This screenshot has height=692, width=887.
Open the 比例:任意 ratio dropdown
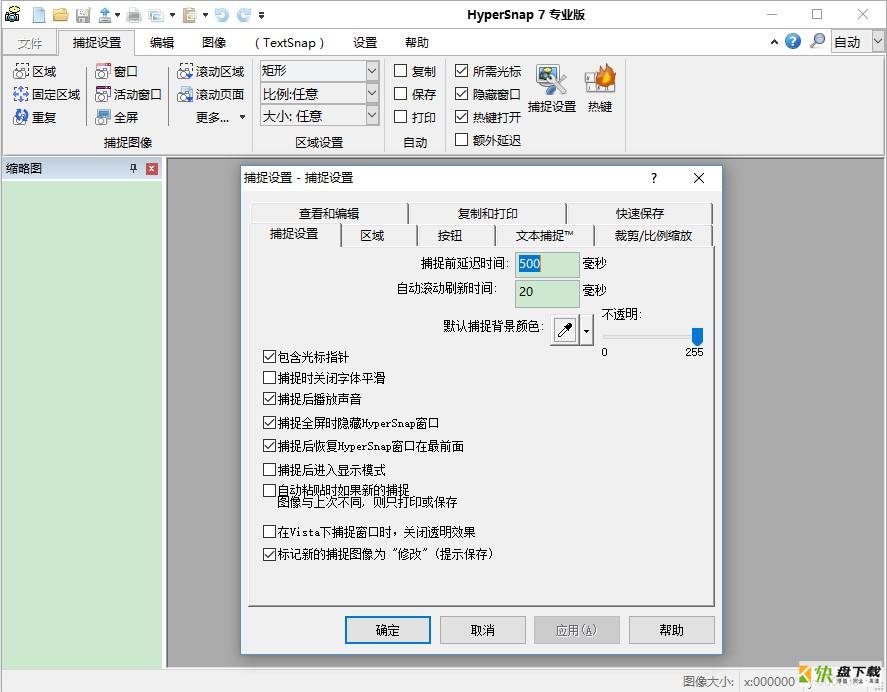[x=372, y=93]
